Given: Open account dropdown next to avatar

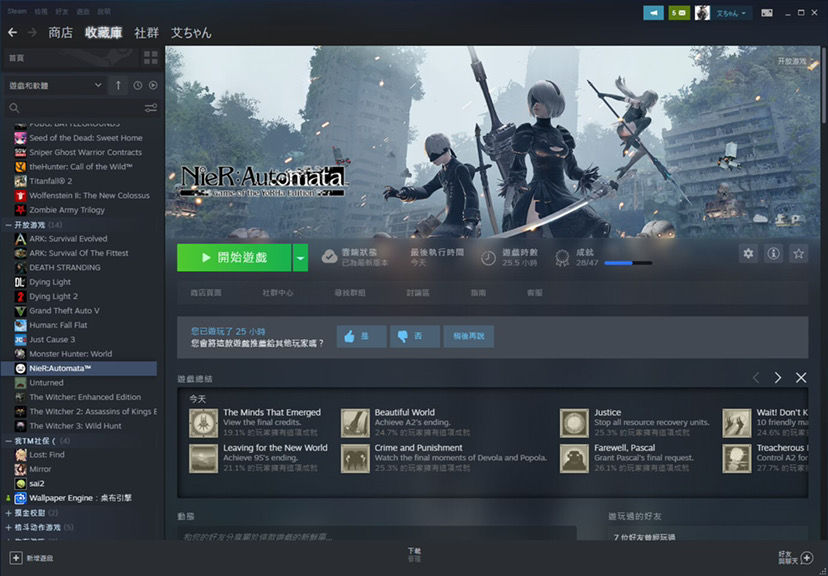Looking at the screenshot, I should click(x=731, y=13).
